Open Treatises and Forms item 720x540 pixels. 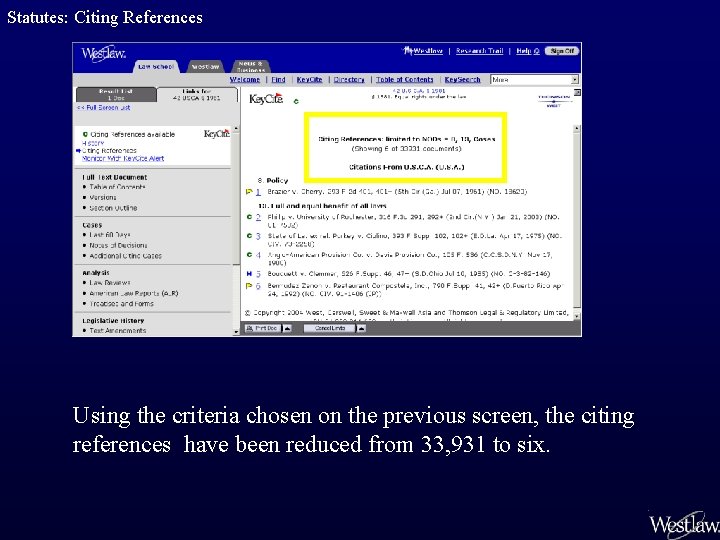122,304
